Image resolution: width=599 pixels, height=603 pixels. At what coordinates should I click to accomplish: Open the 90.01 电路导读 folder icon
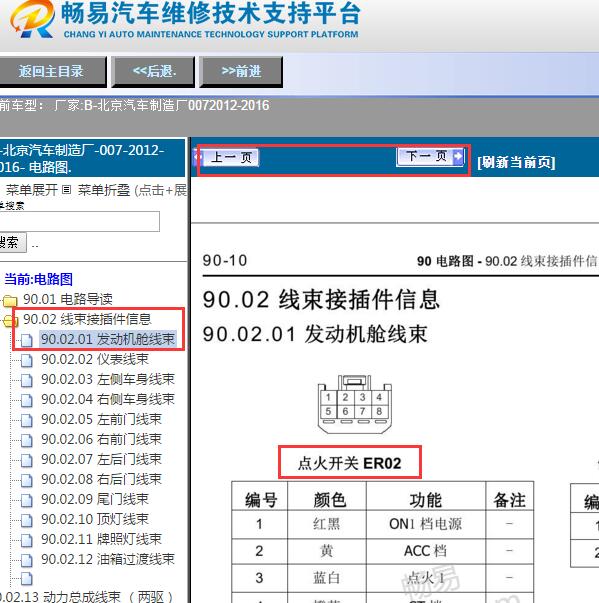tap(10, 300)
